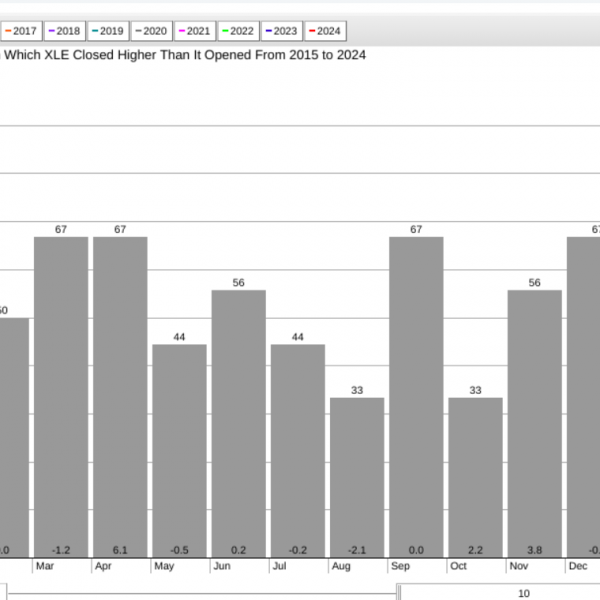Toggle the 2021 year legend button
This screenshot has height=600, width=600.
tap(195, 31)
